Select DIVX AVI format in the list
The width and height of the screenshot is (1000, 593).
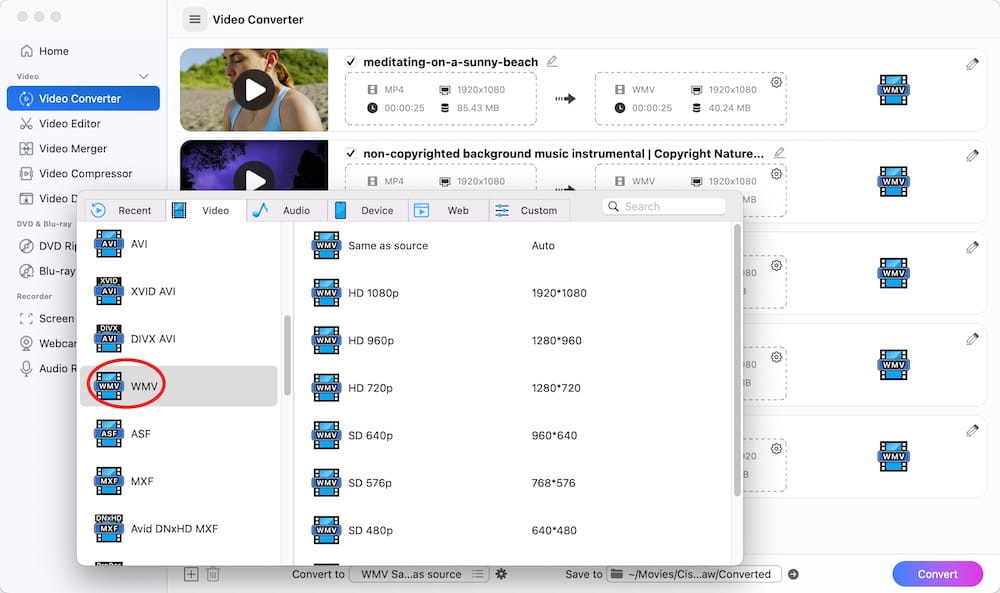179,339
